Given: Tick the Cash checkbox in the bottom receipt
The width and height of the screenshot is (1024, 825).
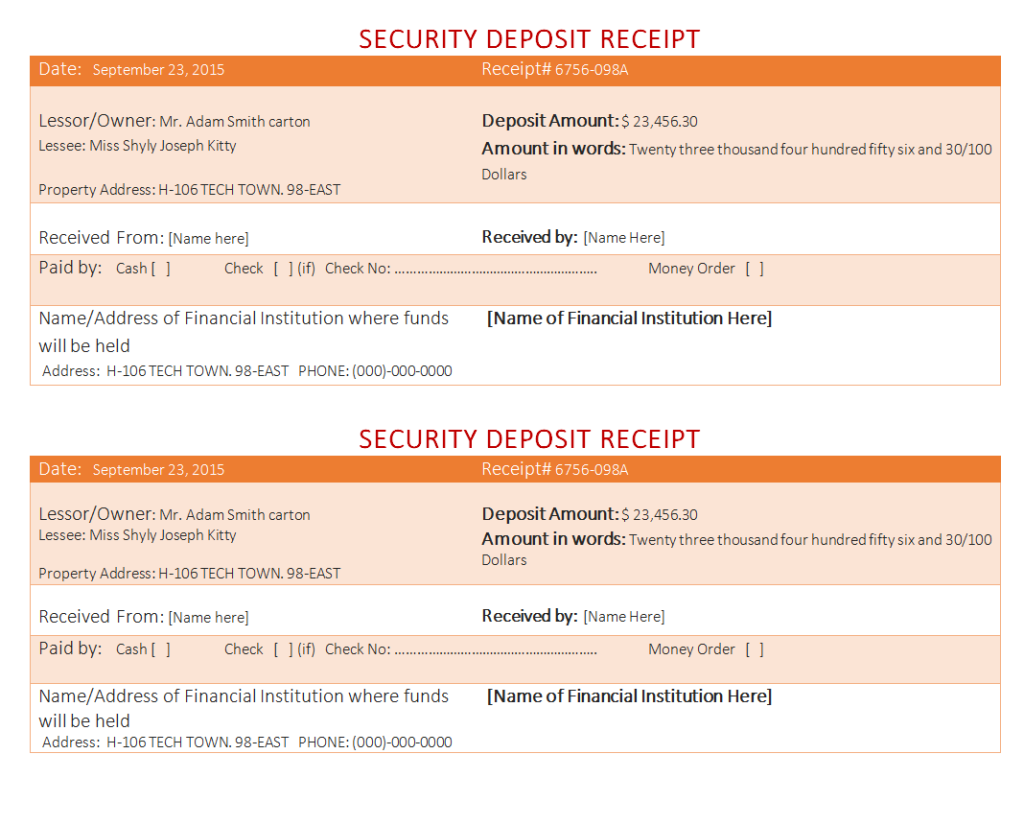Looking at the screenshot, I should tap(160, 650).
